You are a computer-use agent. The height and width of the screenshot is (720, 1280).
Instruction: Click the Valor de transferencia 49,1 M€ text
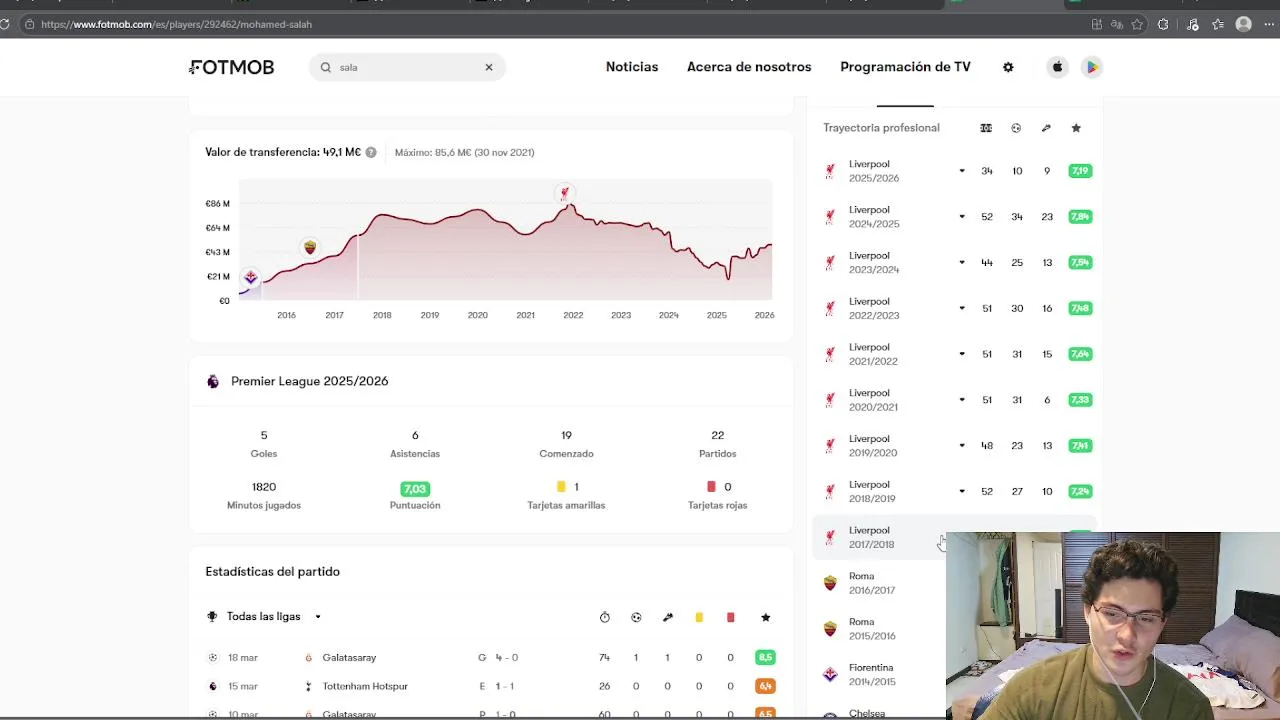coord(283,152)
